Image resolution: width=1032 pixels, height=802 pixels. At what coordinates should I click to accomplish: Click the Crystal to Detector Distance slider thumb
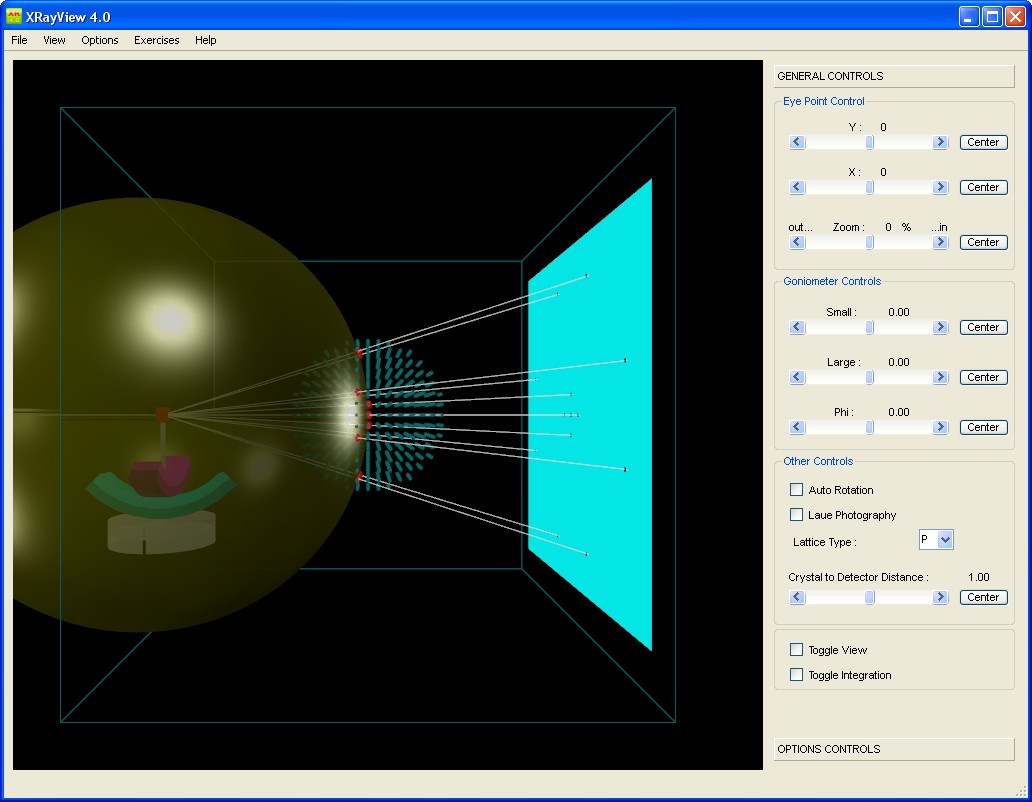(x=869, y=597)
